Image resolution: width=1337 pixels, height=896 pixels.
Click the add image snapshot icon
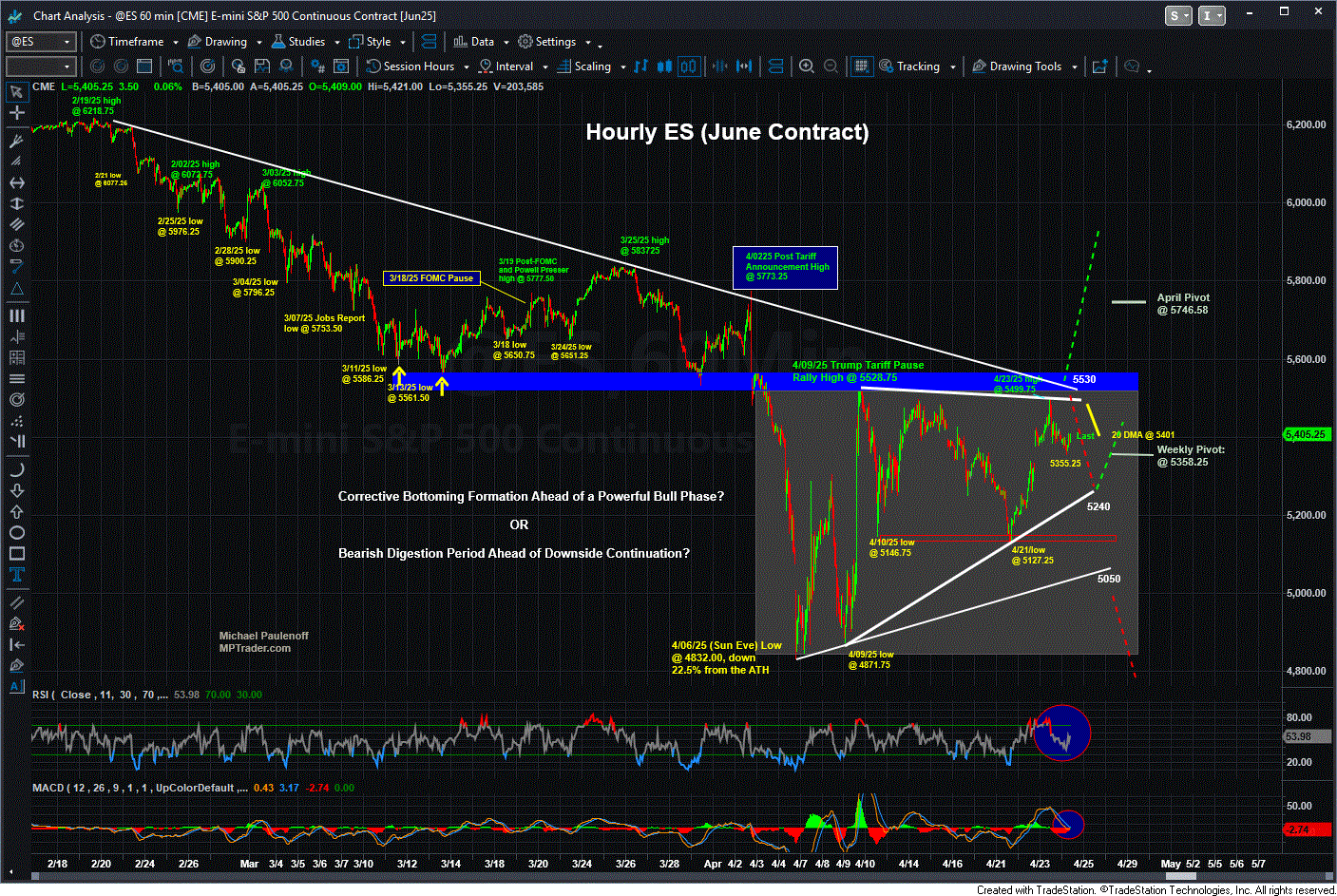pos(1099,67)
